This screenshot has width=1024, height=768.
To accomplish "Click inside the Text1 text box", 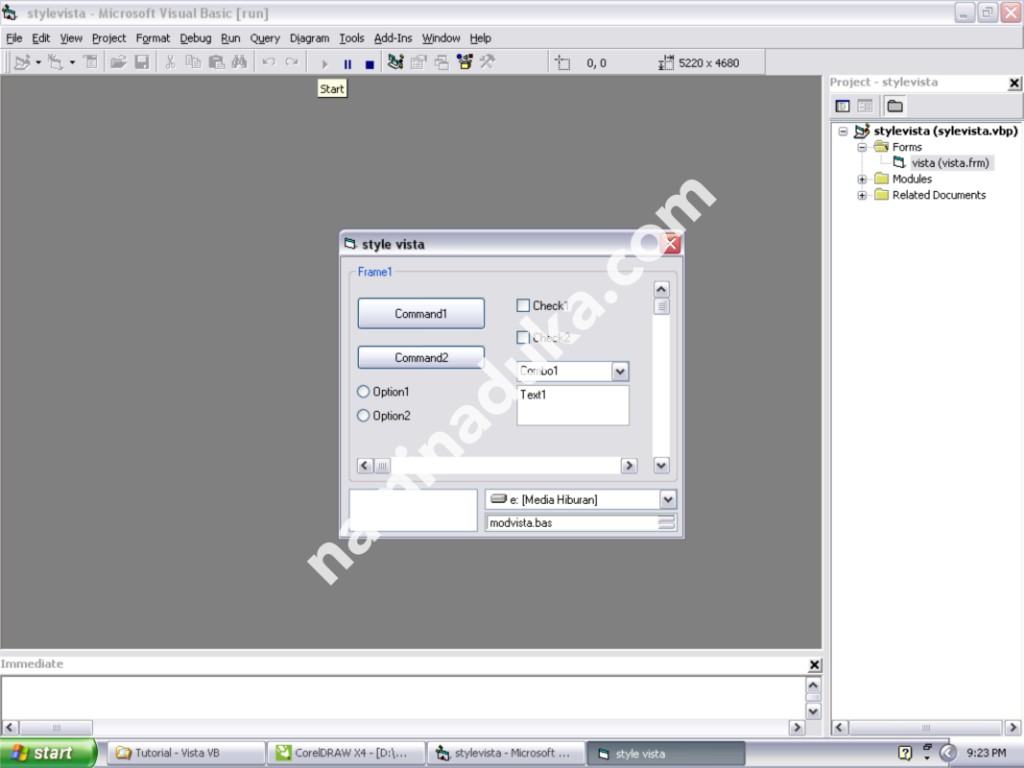I will click(572, 405).
